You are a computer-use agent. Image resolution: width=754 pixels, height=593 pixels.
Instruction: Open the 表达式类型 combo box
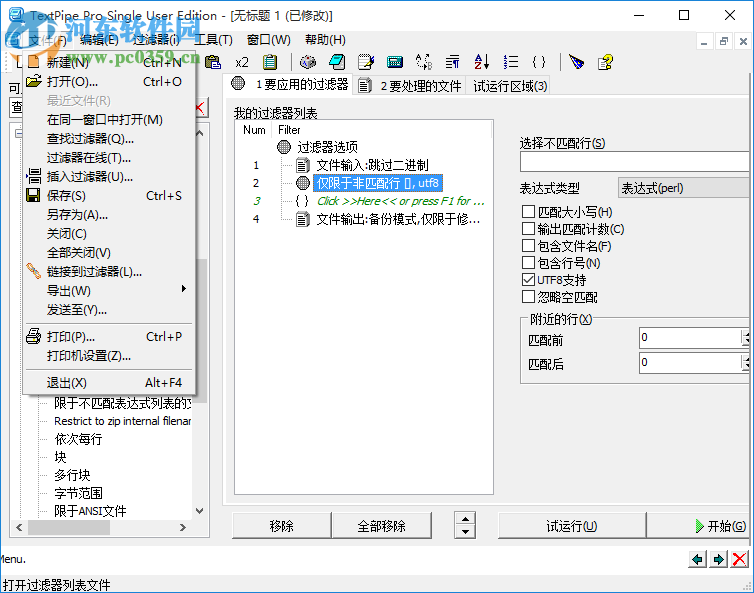click(685, 188)
